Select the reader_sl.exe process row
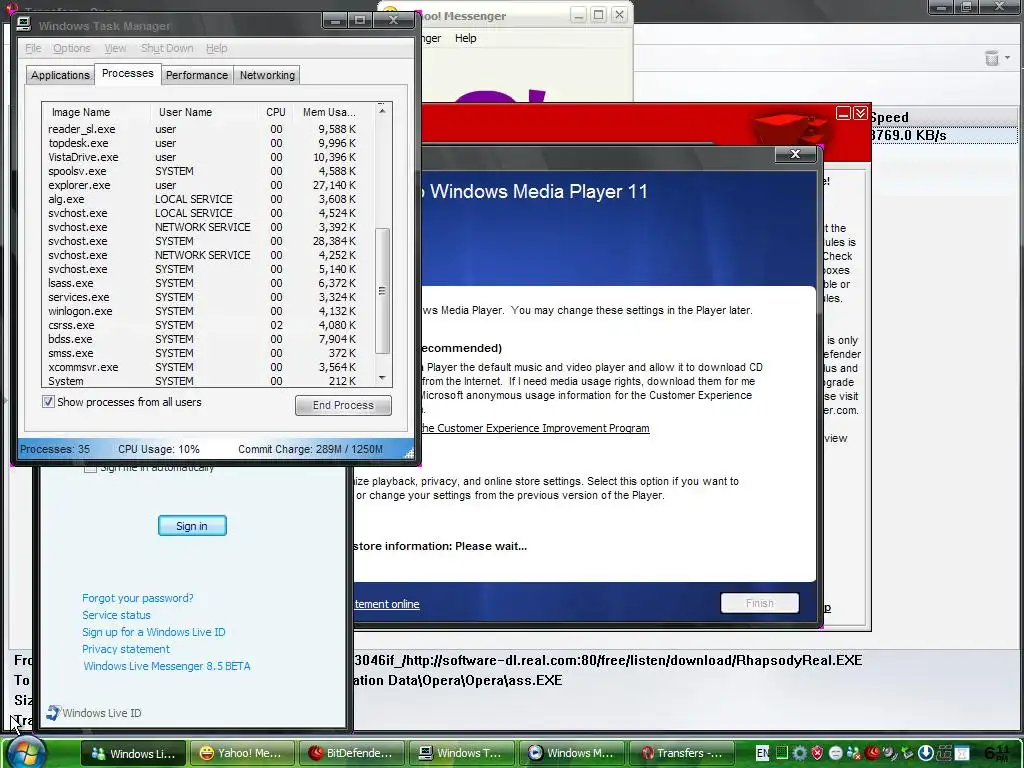The image size is (1024, 768). [208, 129]
